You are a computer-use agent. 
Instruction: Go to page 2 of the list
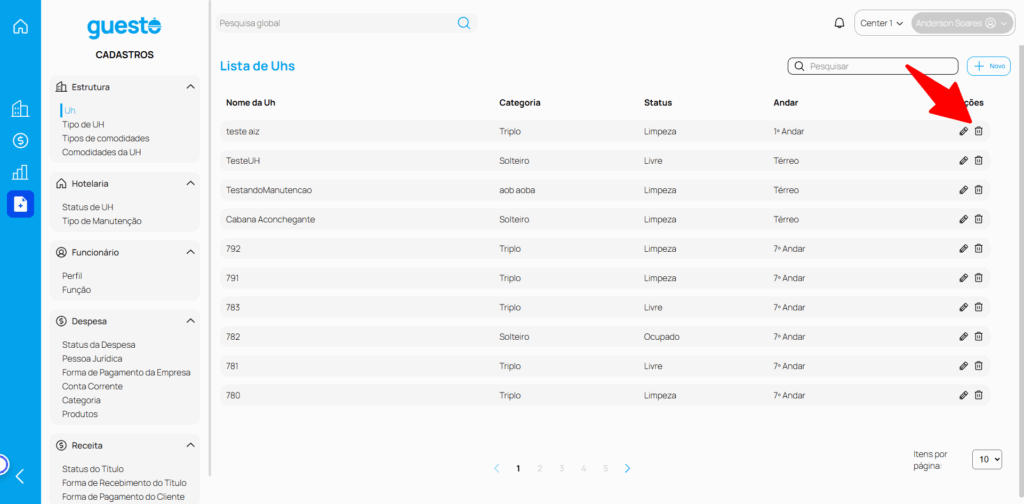(540, 468)
